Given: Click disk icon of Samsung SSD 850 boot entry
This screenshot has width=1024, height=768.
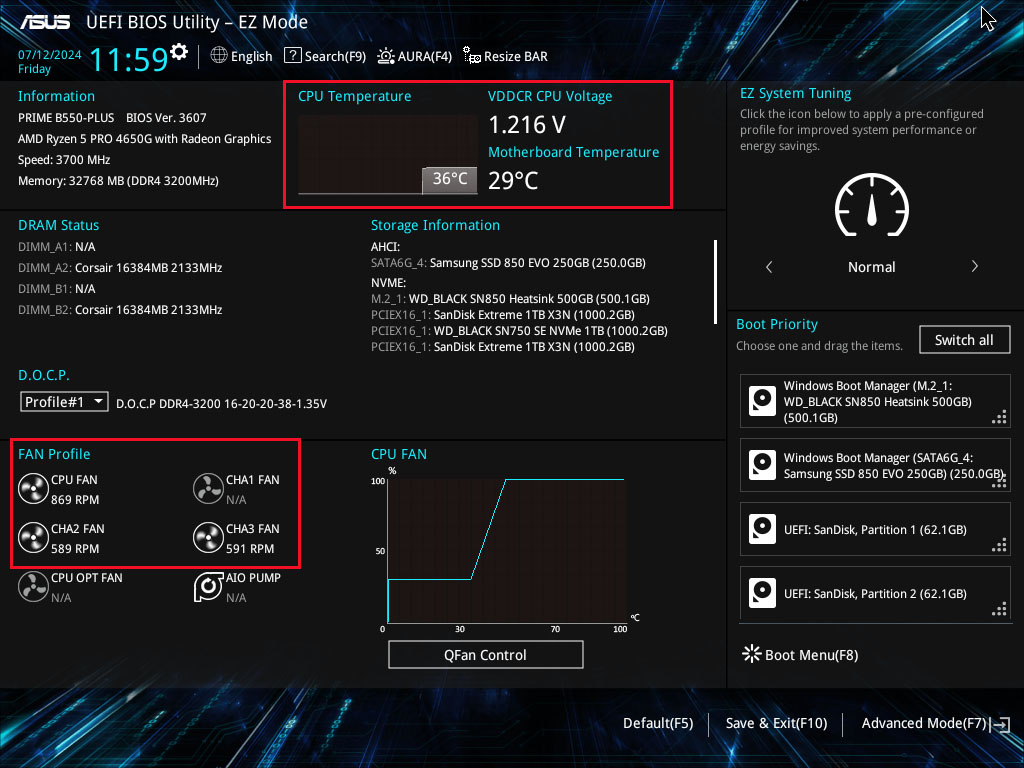Looking at the screenshot, I should pos(762,465).
